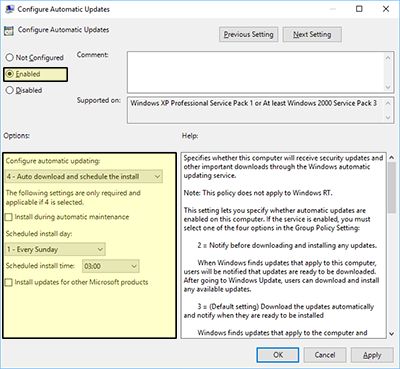Viewport: 400px width, 369px height.
Task: Go to Next Setting
Action: pyautogui.click(x=312, y=34)
